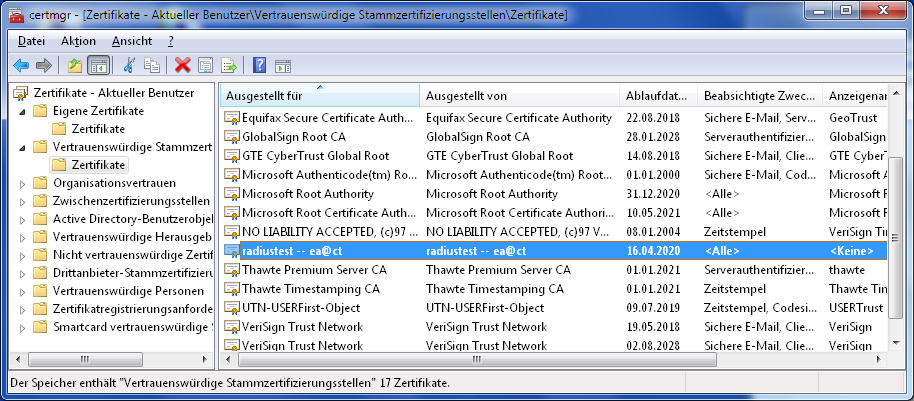Viewport: 914px width, 401px height.
Task: Toggle action pane toolbar button
Action: pyautogui.click(x=283, y=65)
